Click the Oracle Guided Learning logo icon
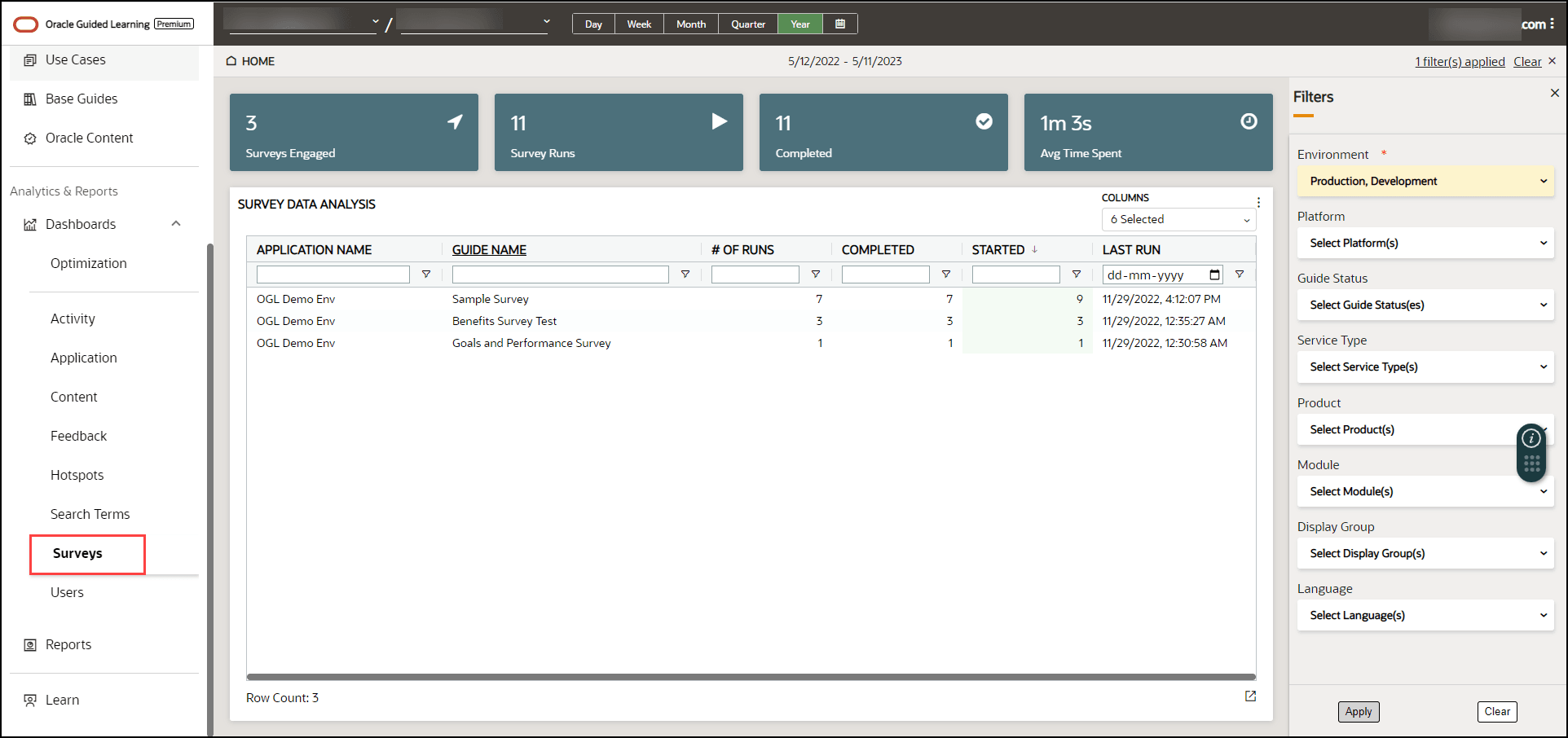1568x738 pixels. [x=26, y=24]
